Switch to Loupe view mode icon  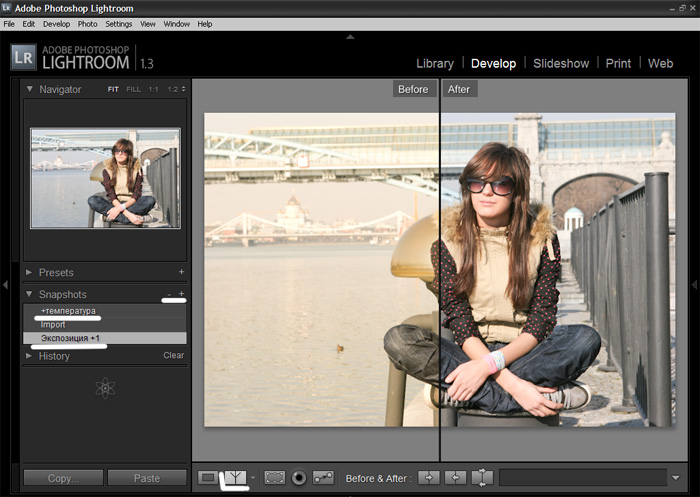[x=207, y=478]
